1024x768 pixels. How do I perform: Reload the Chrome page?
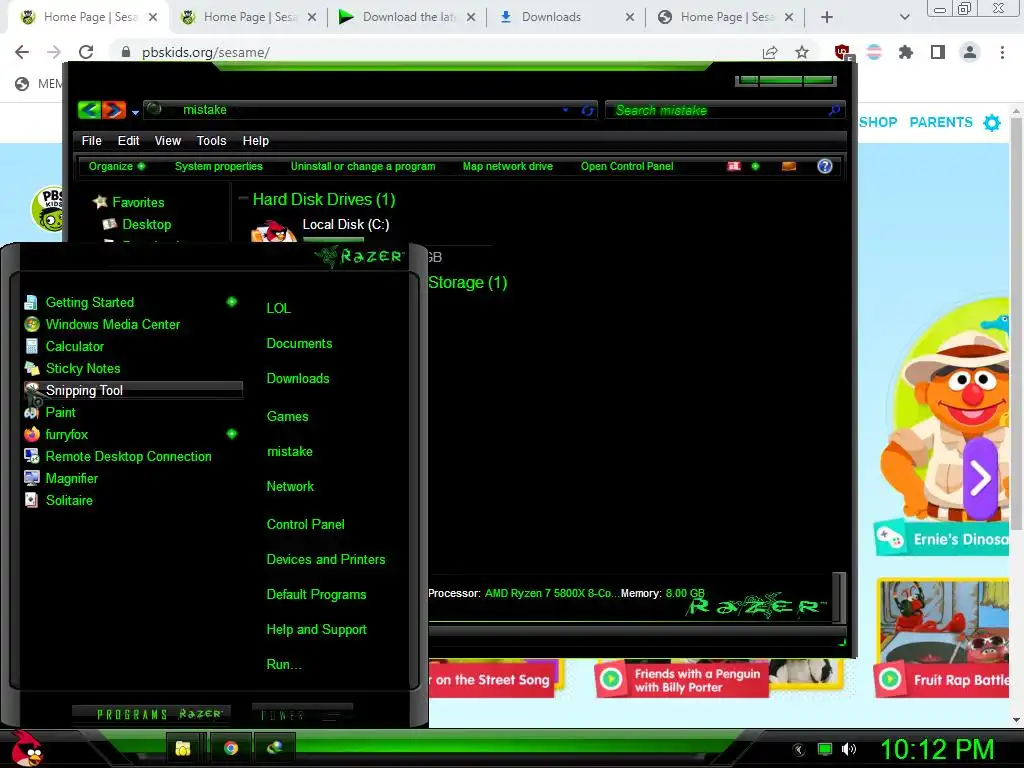86,52
